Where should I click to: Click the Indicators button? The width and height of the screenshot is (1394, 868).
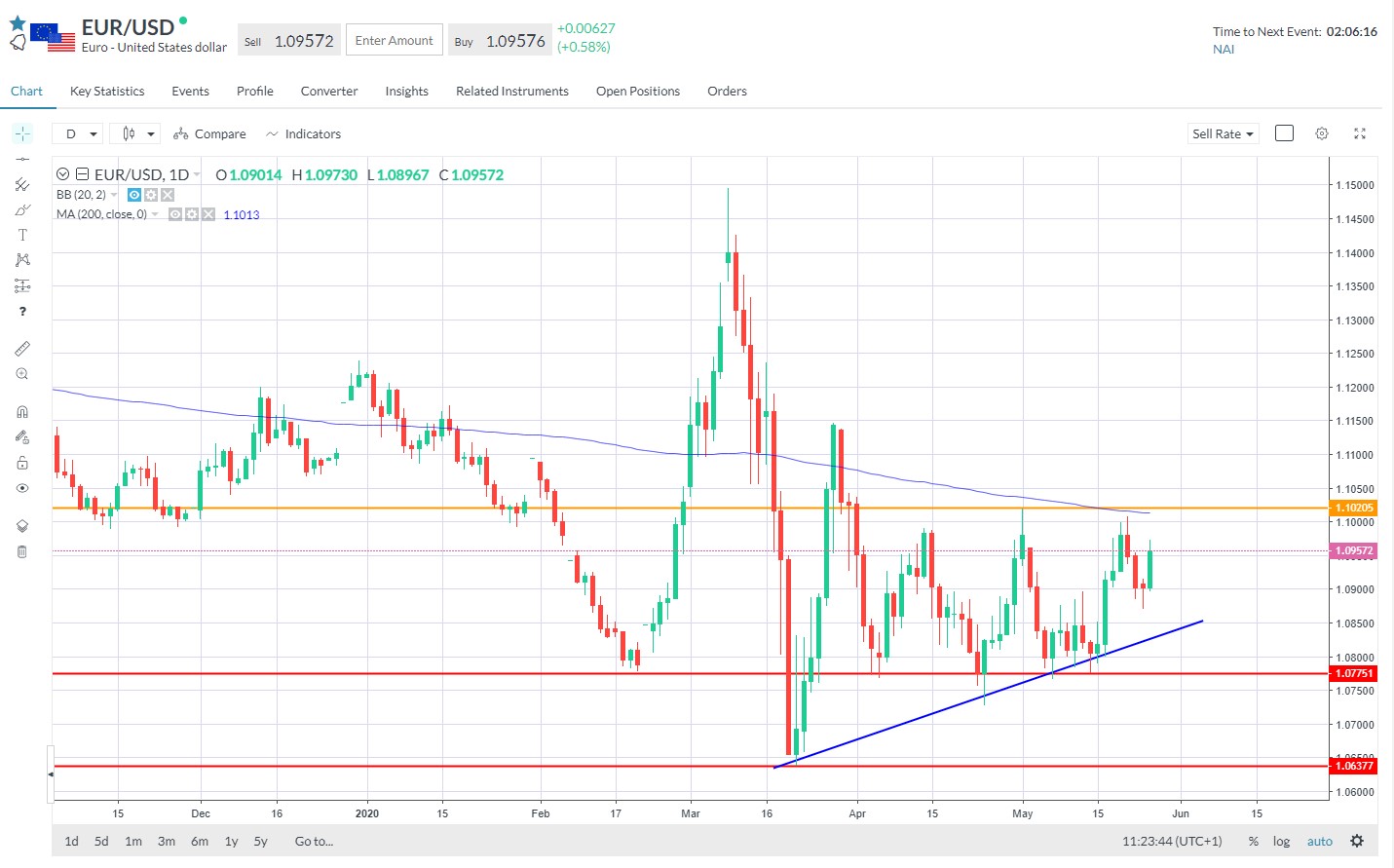click(x=303, y=133)
